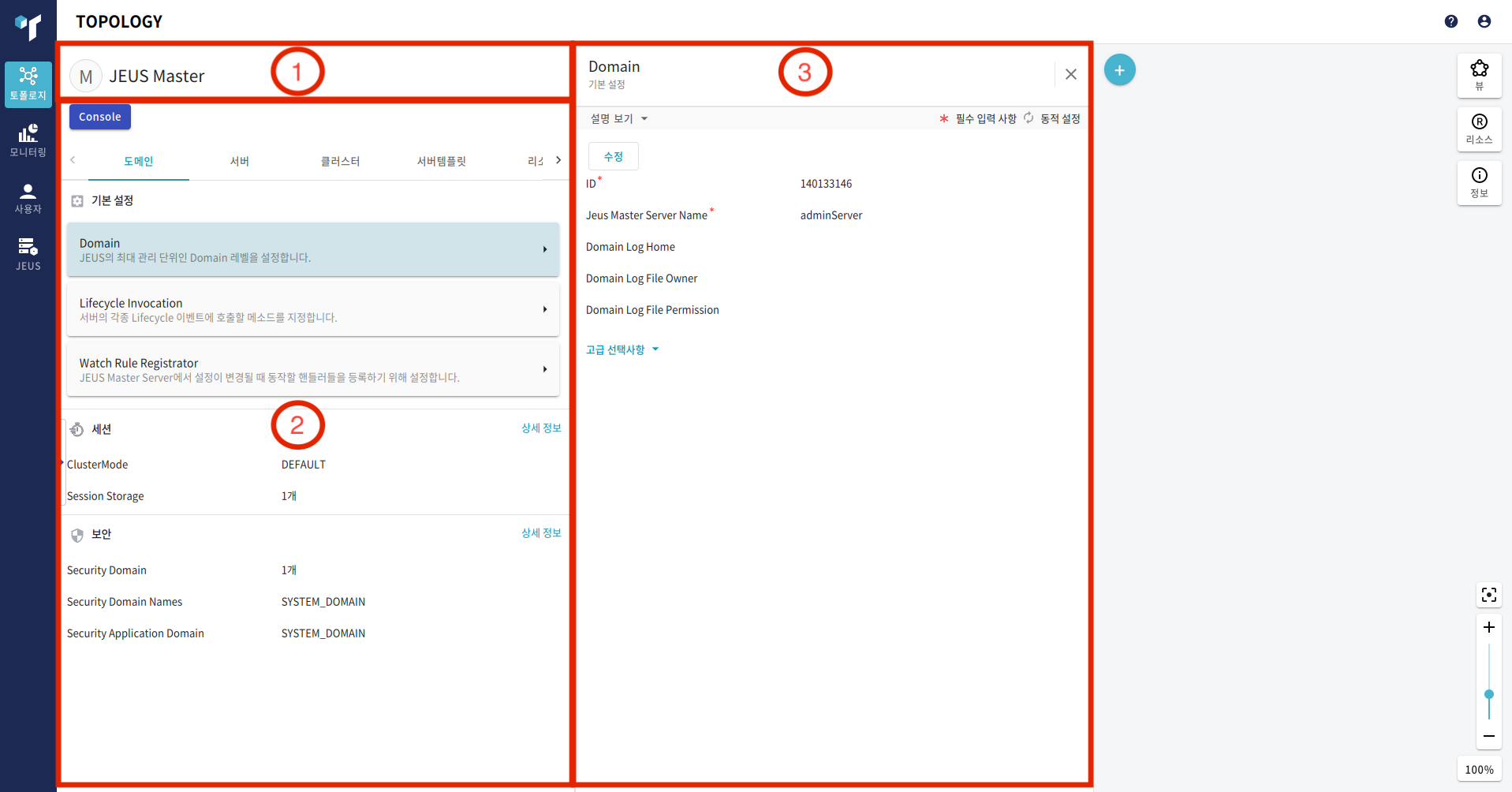1512x792 pixels.
Task: Click the Jeus Master Server Name label
Action: tap(646, 215)
